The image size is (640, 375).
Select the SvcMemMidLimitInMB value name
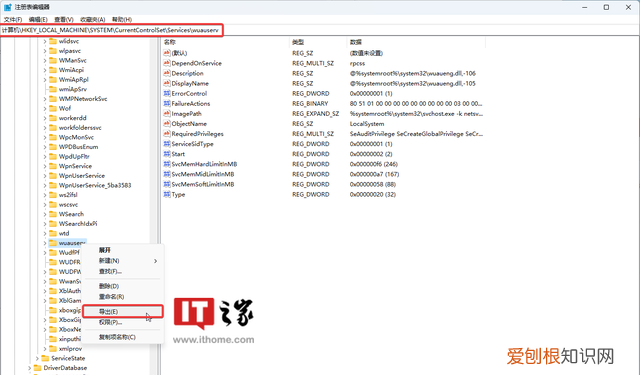pyautogui.click(x=203, y=174)
